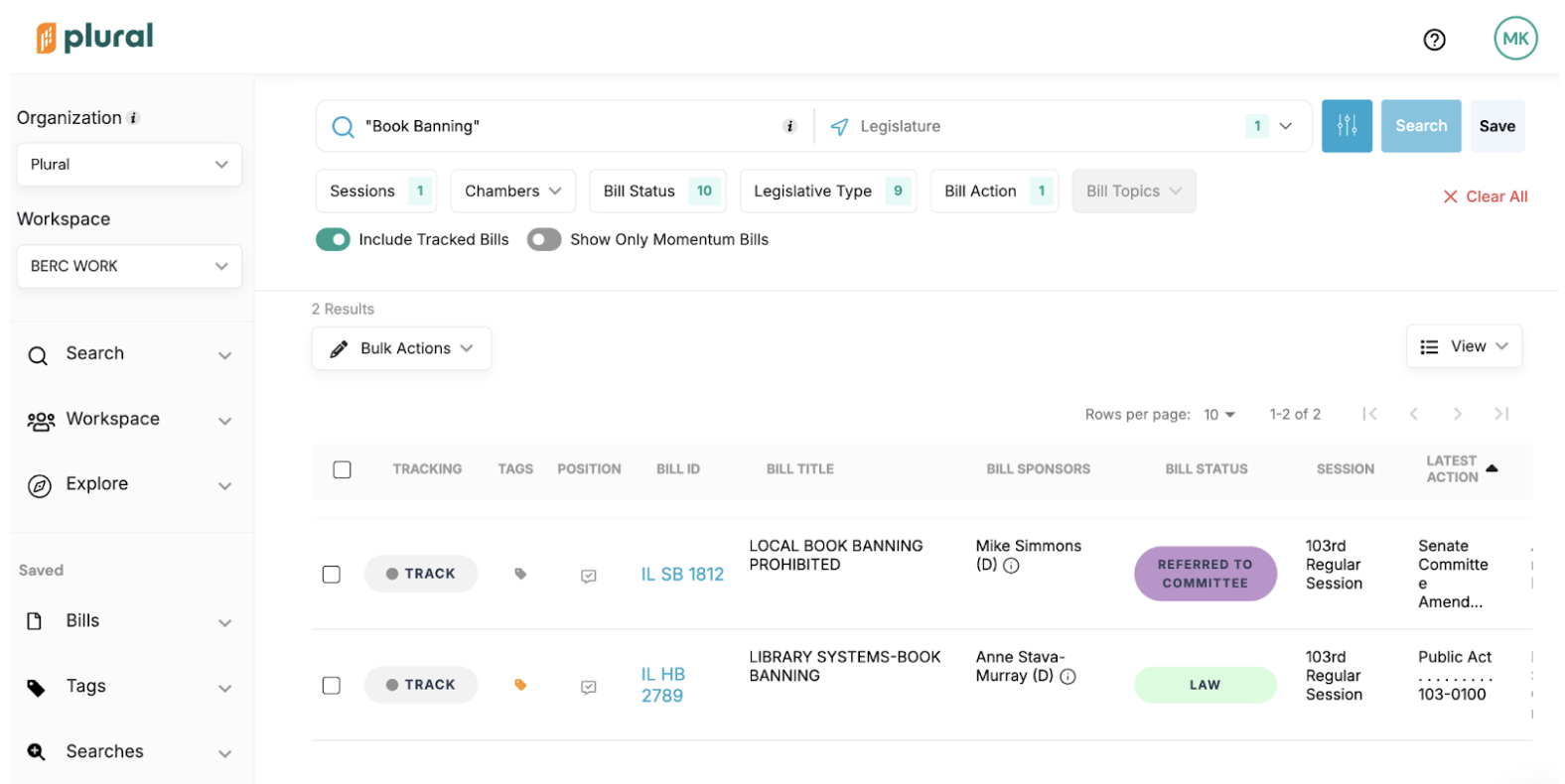Expand the View dropdown
Screen dimensions: 1565x784
tap(1464, 346)
